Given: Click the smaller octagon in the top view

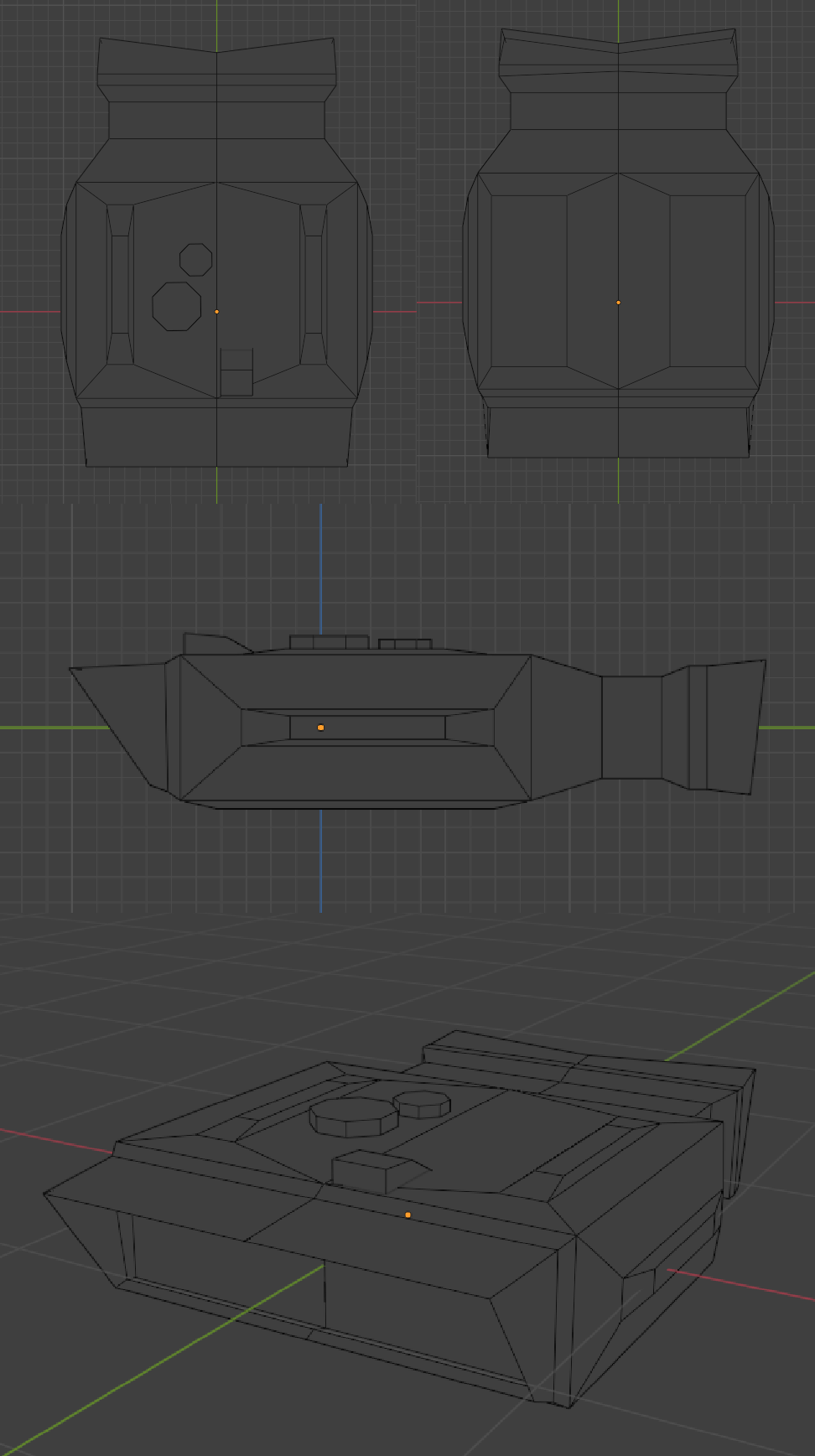Looking at the screenshot, I should pos(196,259).
